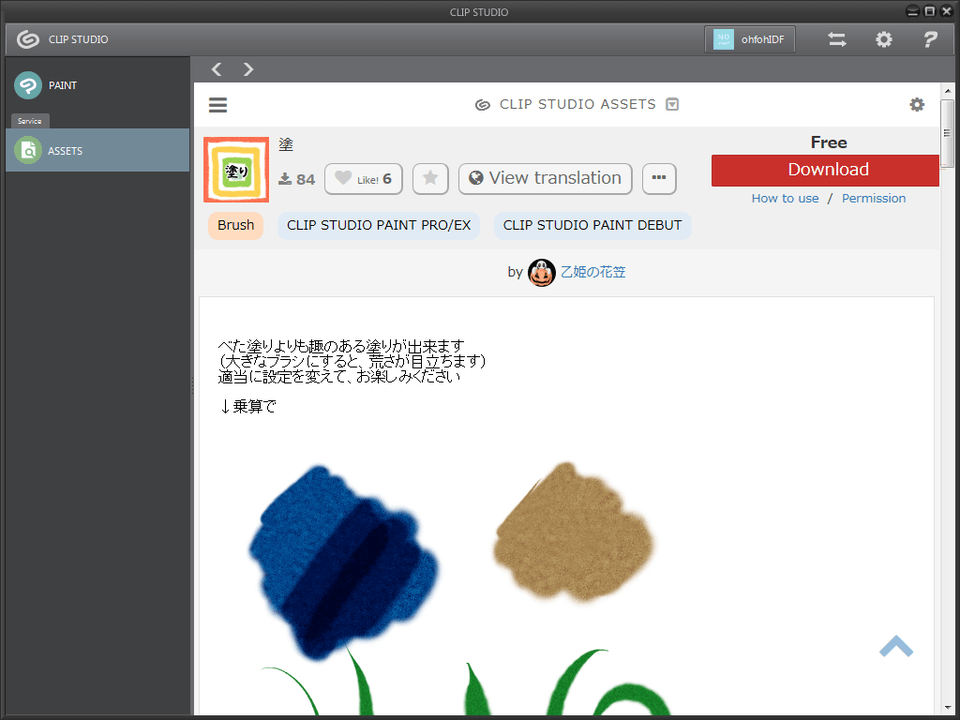Open the more options ellipsis button
Image resolution: width=960 pixels, height=720 pixels.
point(659,179)
